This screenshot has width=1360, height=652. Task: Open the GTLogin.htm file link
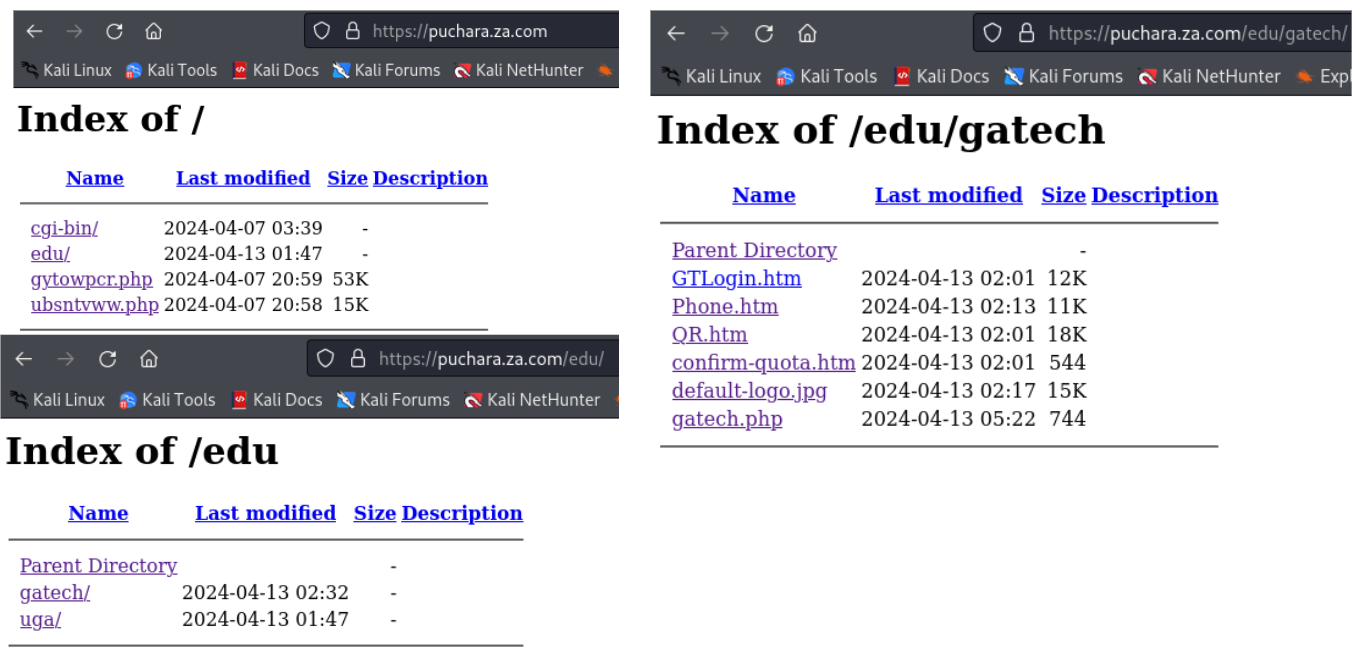pyautogui.click(x=736, y=278)
